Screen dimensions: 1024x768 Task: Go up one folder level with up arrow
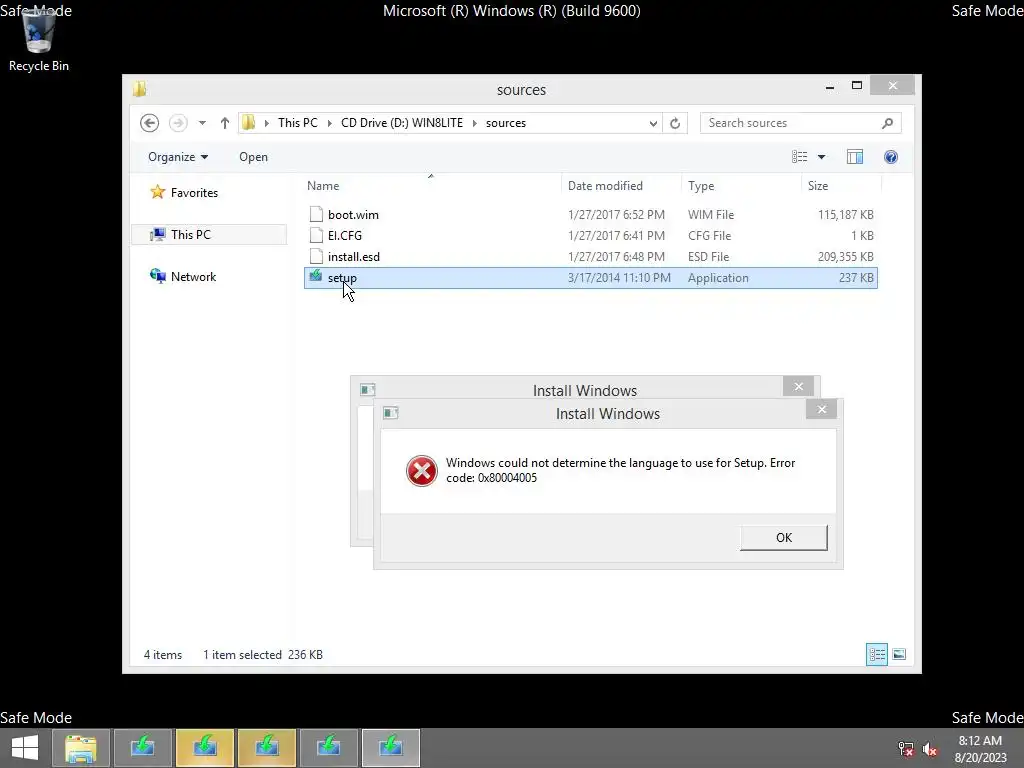(x=225, y=123)
